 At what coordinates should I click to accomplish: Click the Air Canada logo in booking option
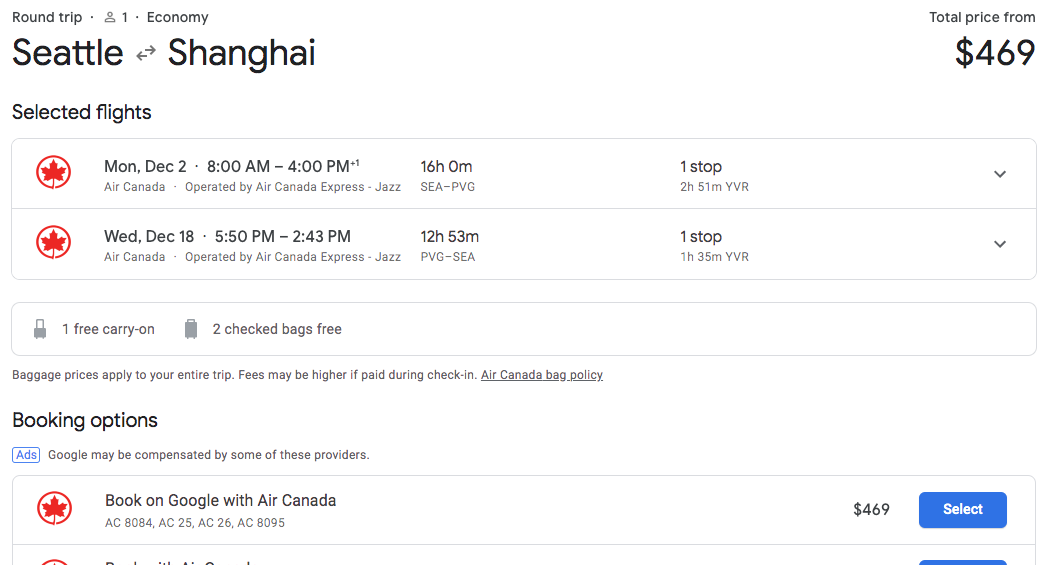point(54,509)
